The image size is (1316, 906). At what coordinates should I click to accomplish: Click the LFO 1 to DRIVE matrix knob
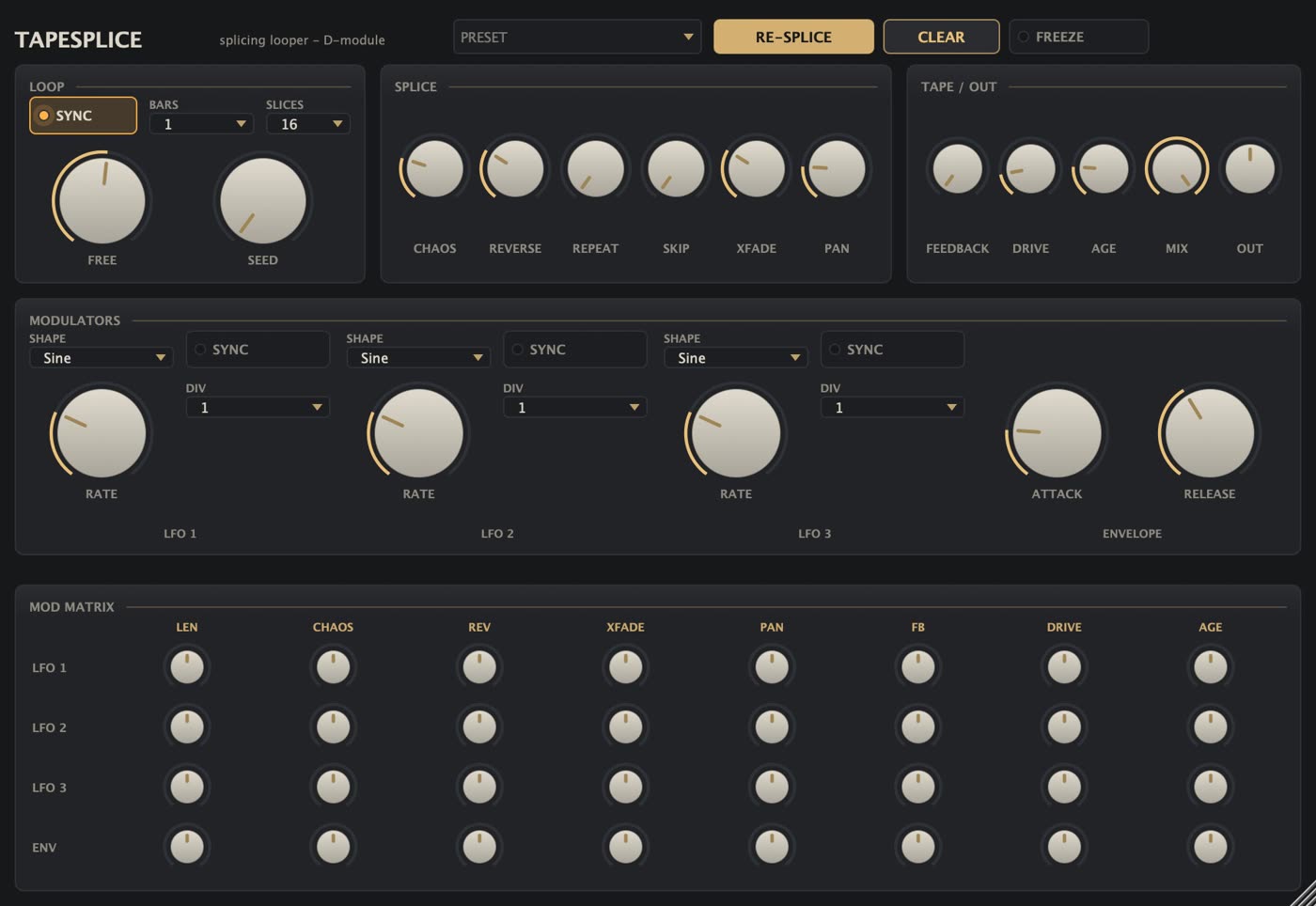pyautogui.click(x=1064, y=667)
